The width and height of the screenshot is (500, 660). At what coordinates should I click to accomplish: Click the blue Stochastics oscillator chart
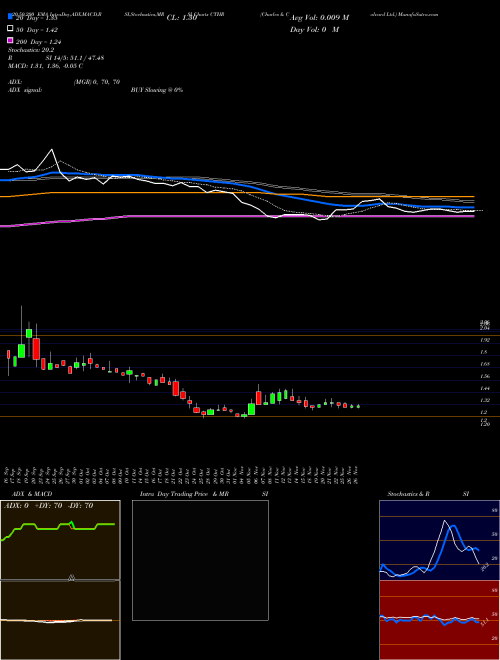click(439, 540)
